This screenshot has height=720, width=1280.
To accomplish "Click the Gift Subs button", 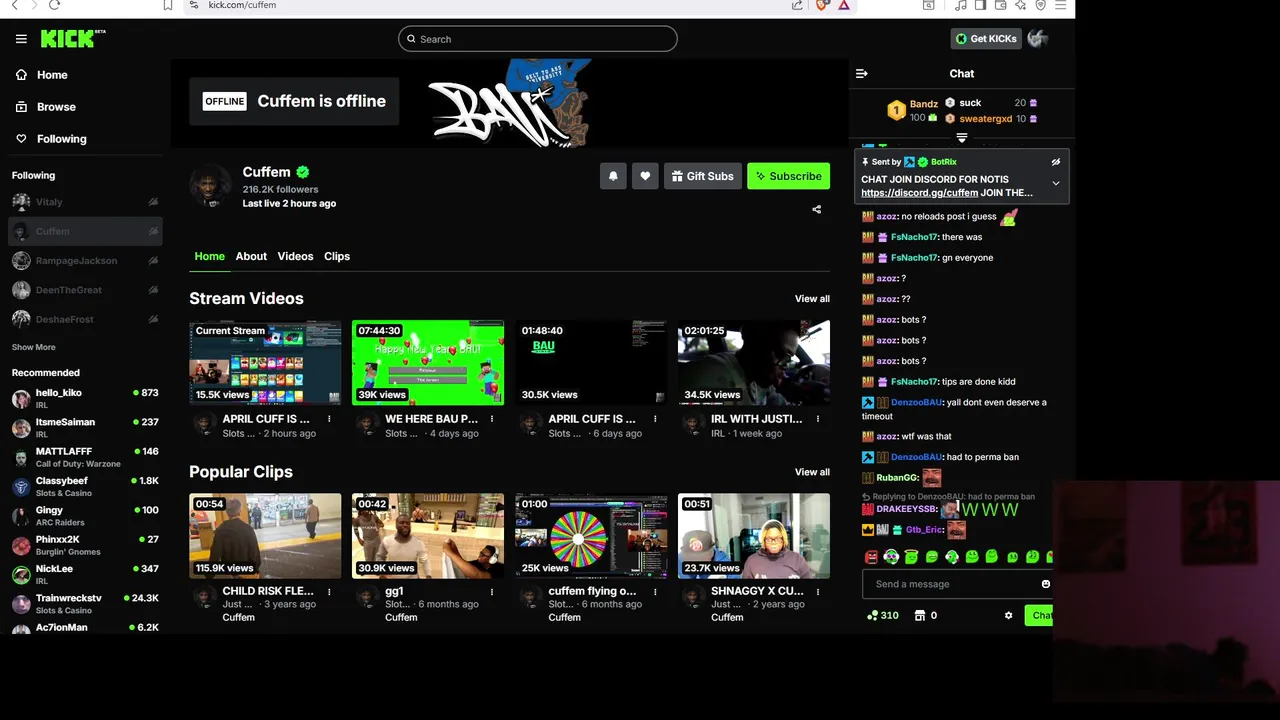I will (x=702, y=176).
